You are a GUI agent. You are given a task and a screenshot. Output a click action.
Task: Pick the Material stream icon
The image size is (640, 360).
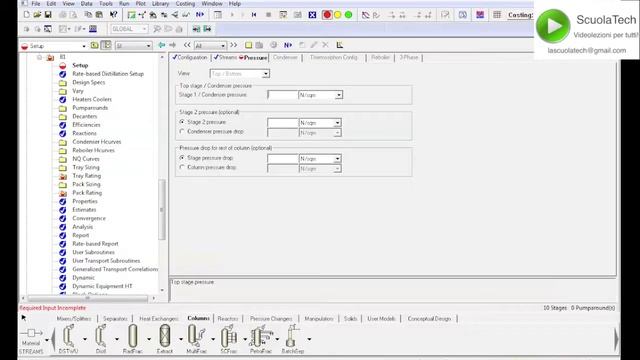(31, 333)
